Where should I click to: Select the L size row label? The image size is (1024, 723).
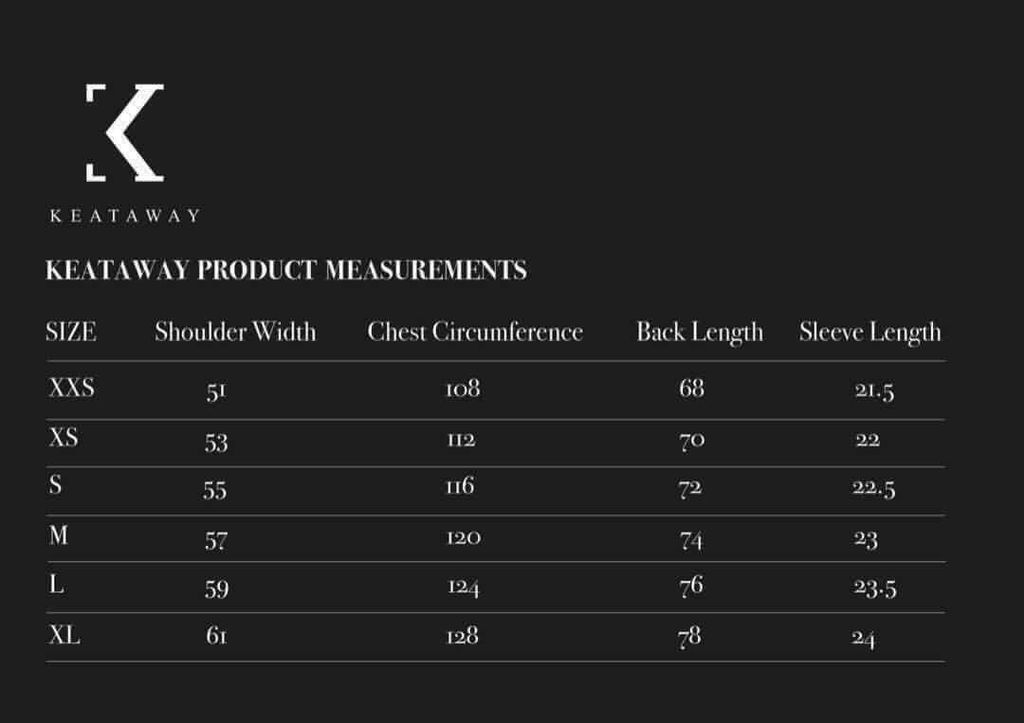[x=57, y=583]
